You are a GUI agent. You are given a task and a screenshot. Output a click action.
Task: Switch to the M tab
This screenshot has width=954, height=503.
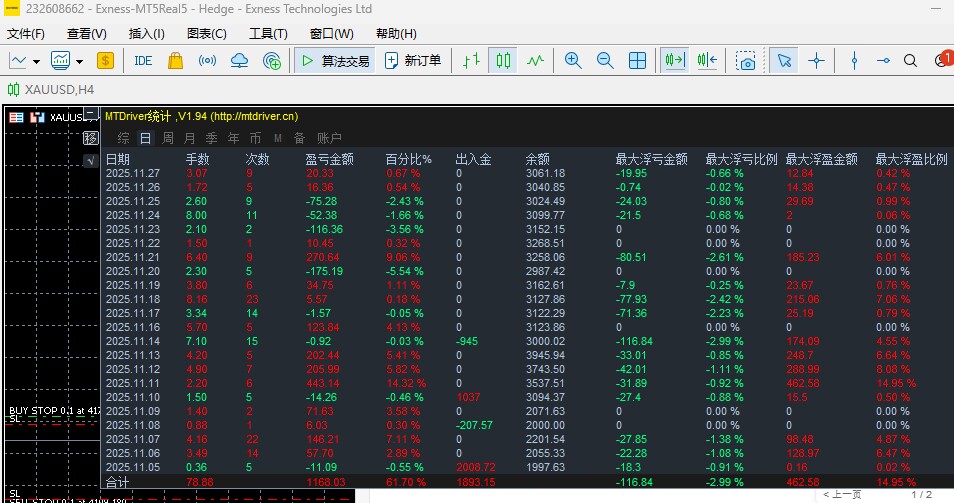(277, 138)
